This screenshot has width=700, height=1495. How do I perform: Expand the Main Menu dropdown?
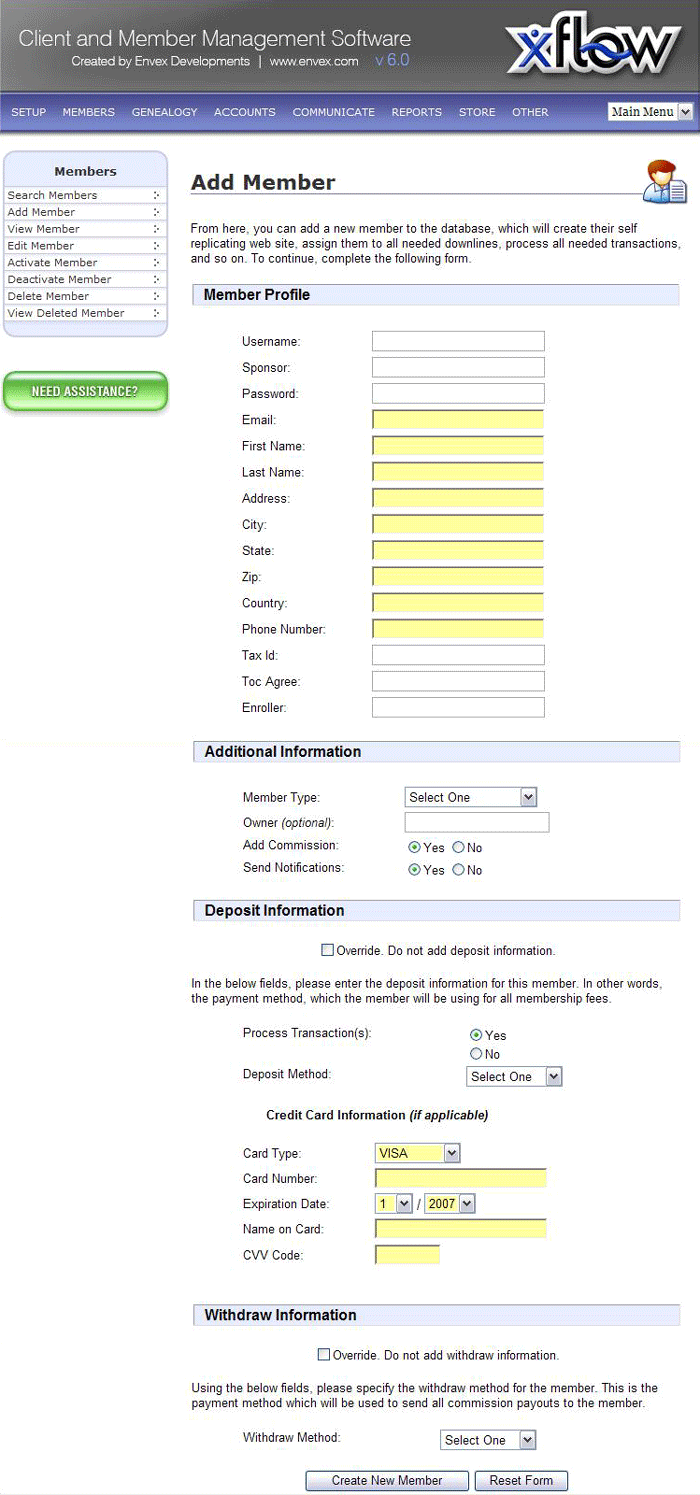(650, 112)
